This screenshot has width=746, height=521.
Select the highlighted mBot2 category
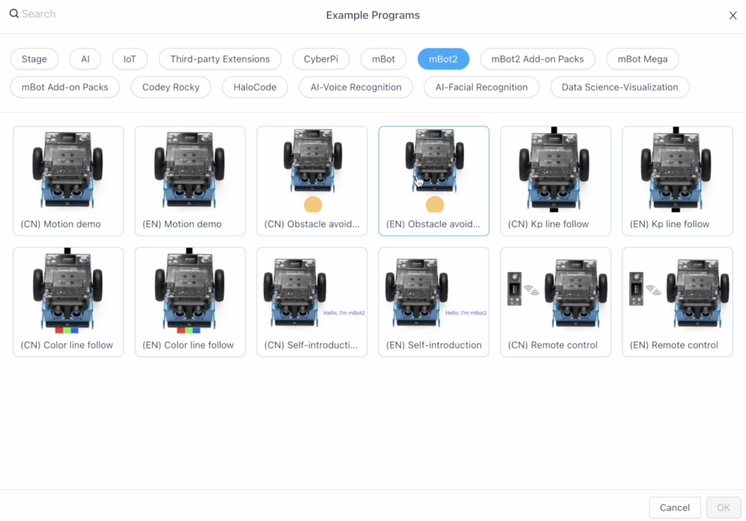pyautogui.click(x=443, y=59)
